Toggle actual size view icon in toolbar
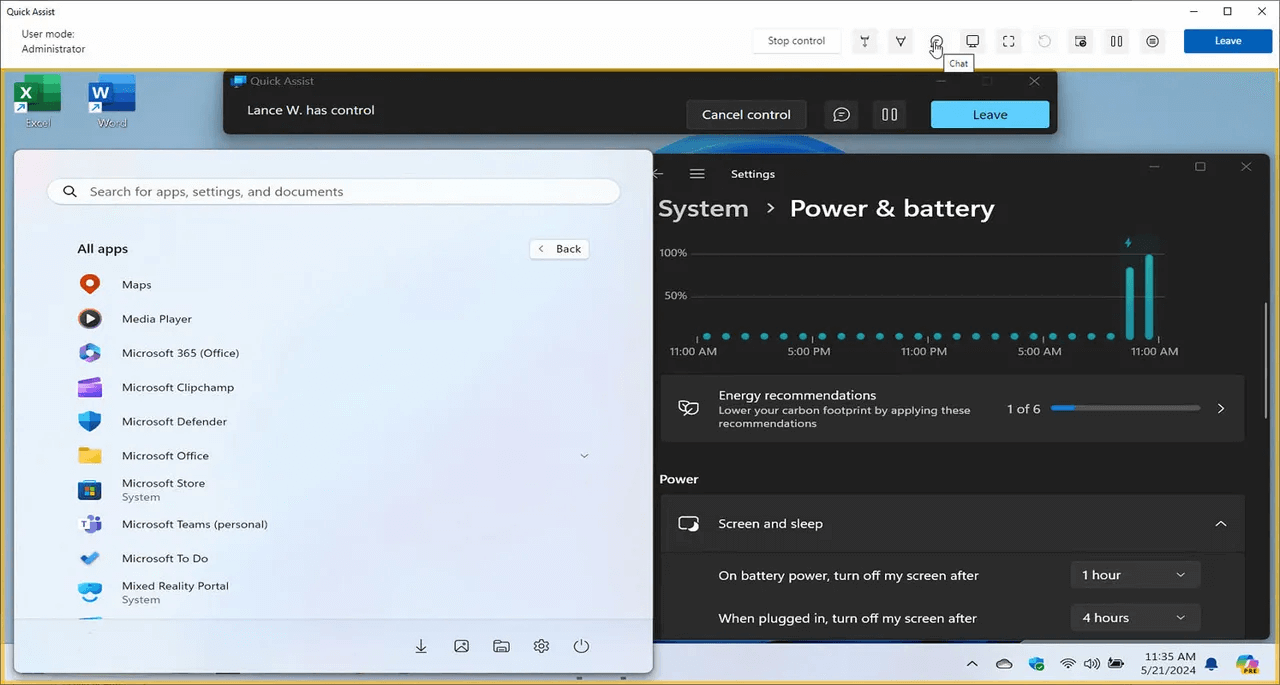Screen dimensions: 1280x685 pos(1009,41)
